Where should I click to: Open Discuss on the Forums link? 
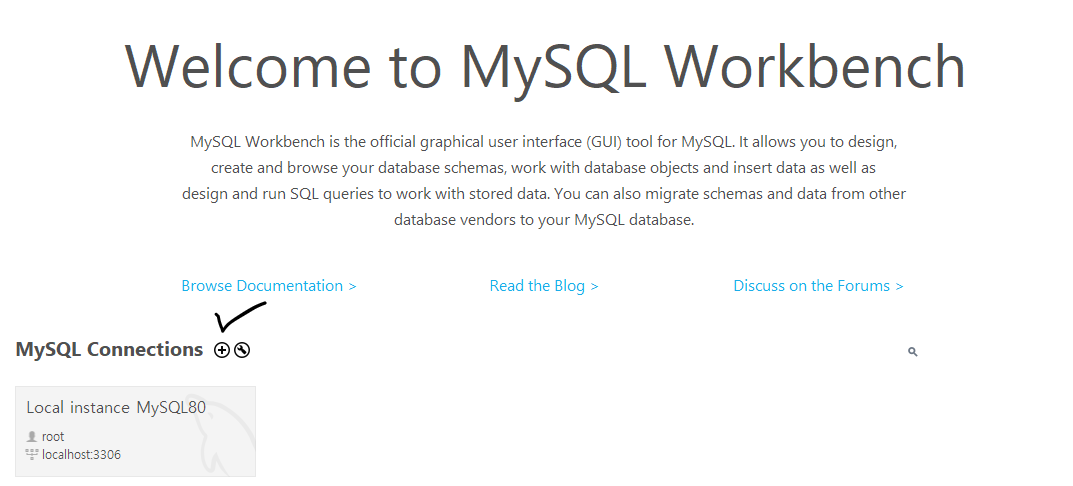coord(818,285)
